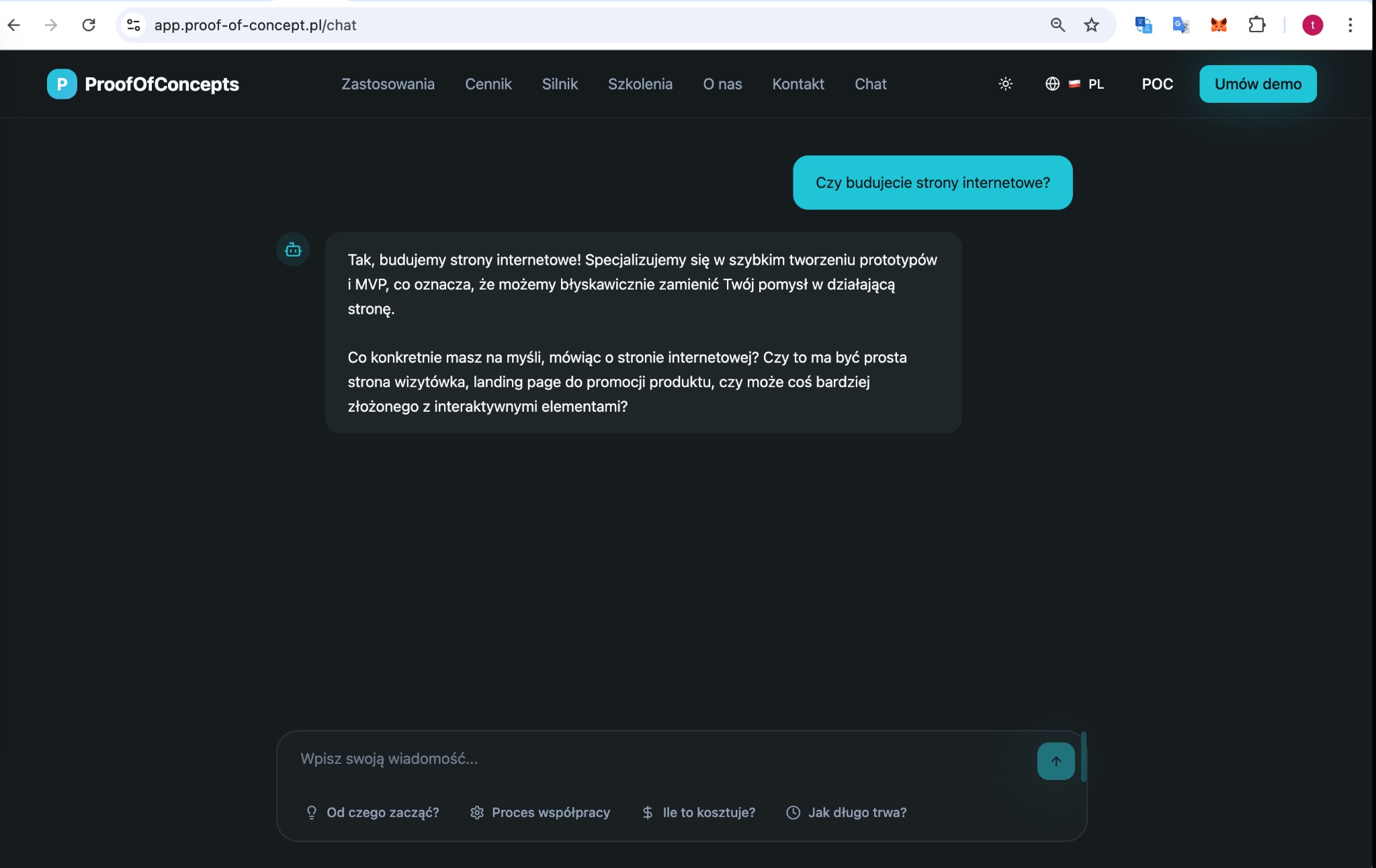Click the dollar icon near 'Ile to kosztuje?'
Screen dimensions: 1376x868
coord(647,812)
